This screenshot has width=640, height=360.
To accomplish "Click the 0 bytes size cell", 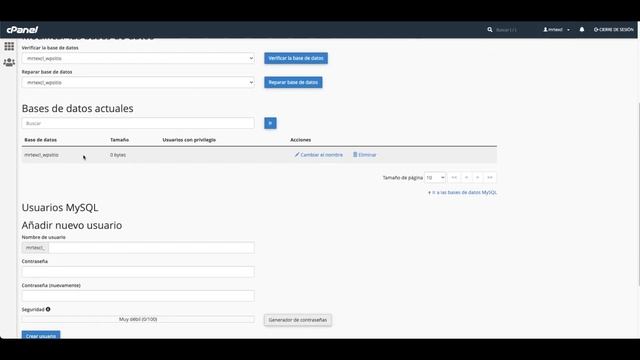I will point(118,155).
